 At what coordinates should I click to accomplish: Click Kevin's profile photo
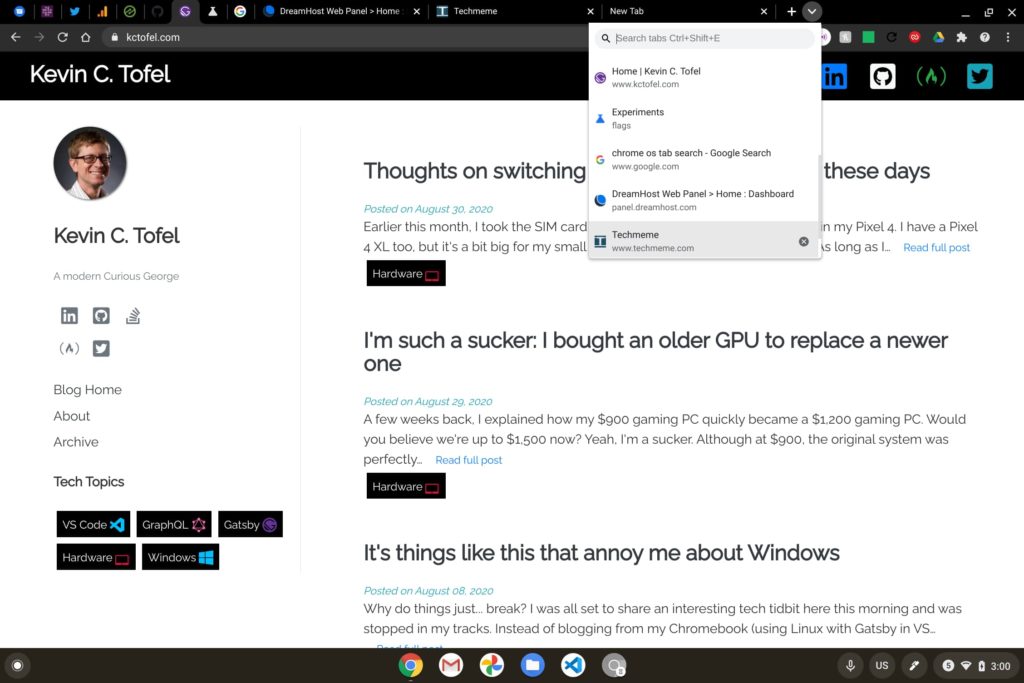point(90,163)
